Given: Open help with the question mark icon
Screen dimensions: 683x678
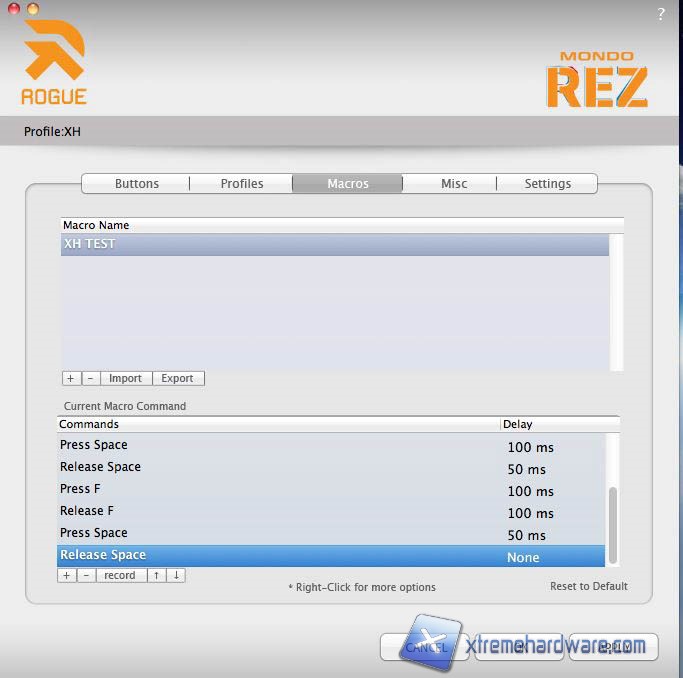Looking at the screenshot, I should 661,14.
